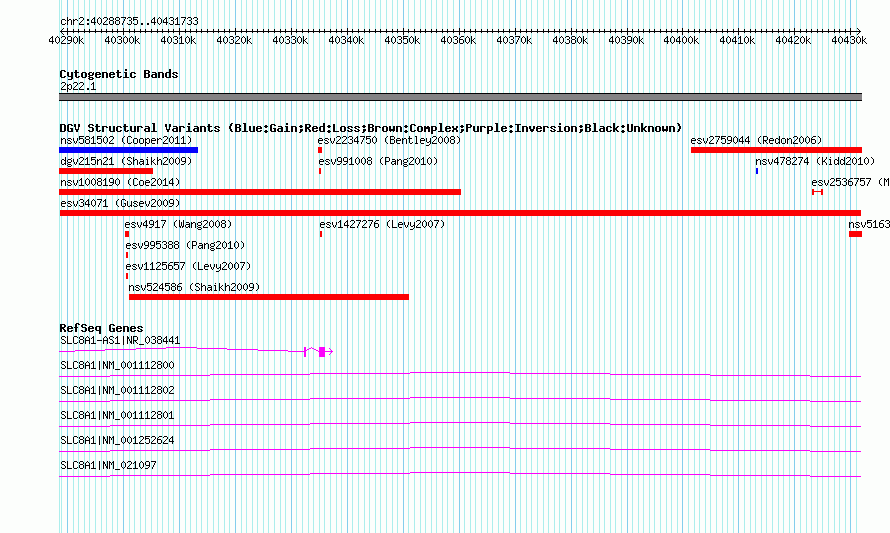
Task: Select esv991008 (Pang2010) label
Action: point(378,161)
